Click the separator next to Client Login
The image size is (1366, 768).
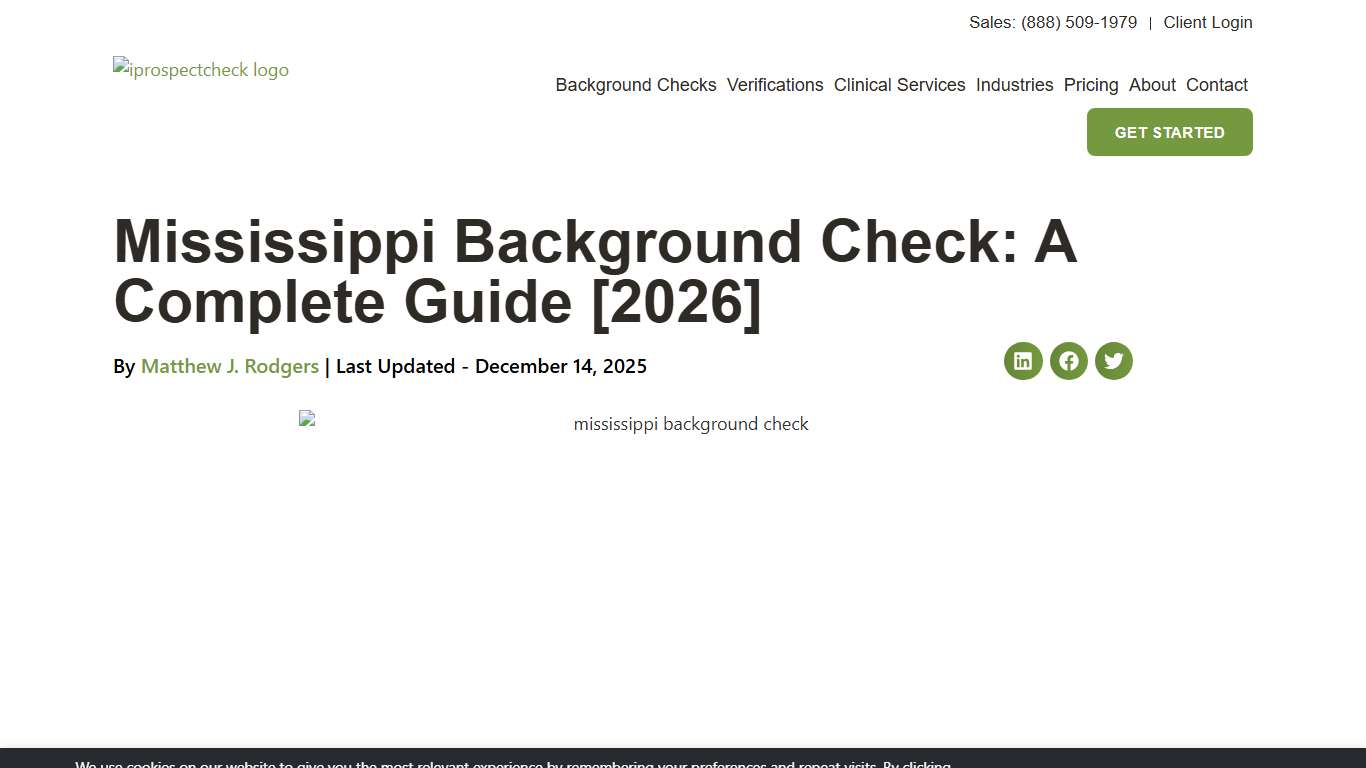pos(1150,22)
